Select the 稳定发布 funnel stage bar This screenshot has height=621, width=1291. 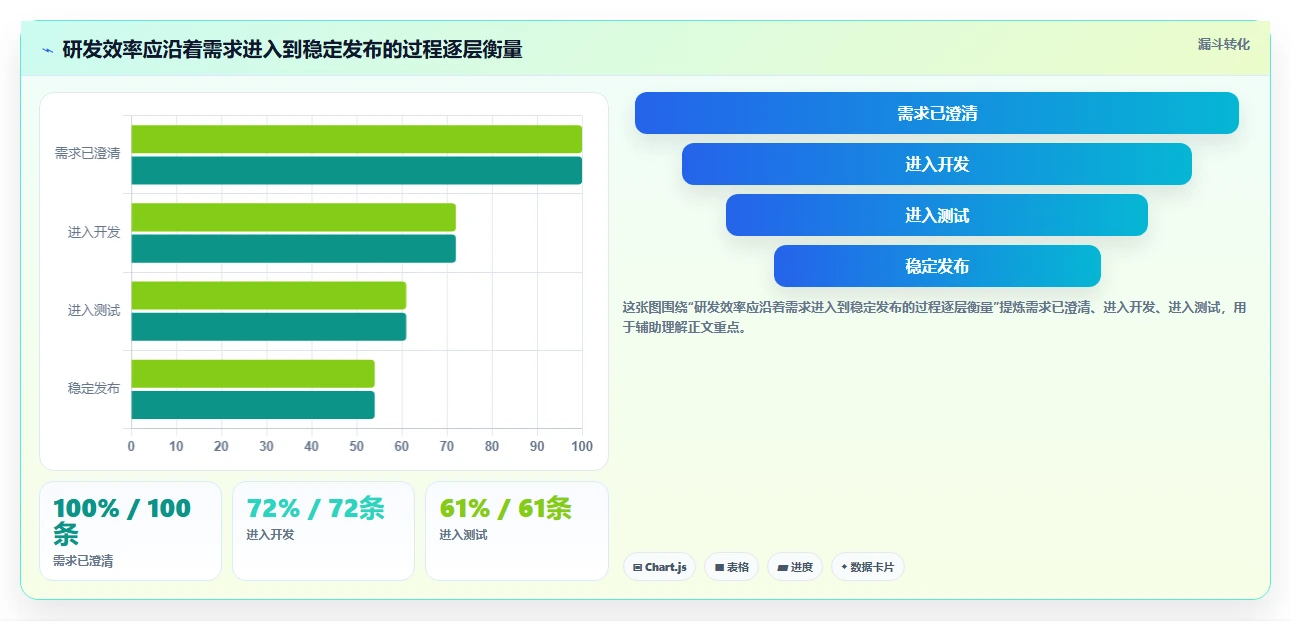pyautogui.click(x=937, y=266)
